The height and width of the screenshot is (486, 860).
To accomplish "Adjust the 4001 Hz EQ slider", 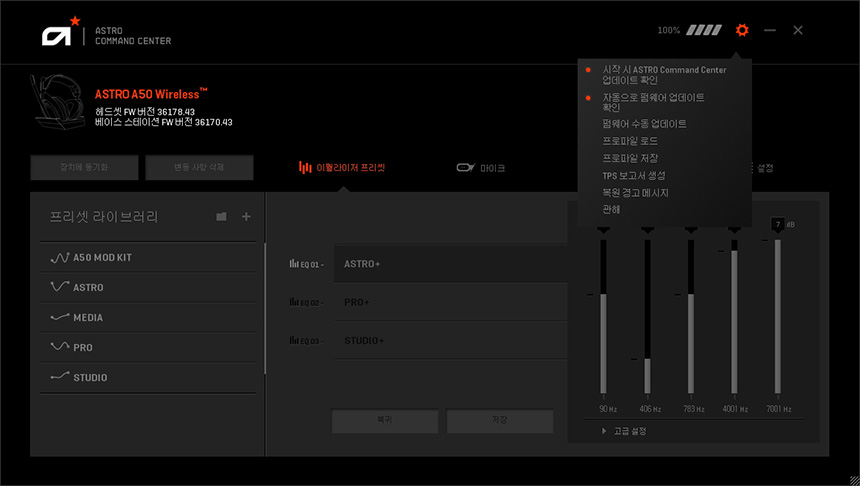I will [734, 315].
